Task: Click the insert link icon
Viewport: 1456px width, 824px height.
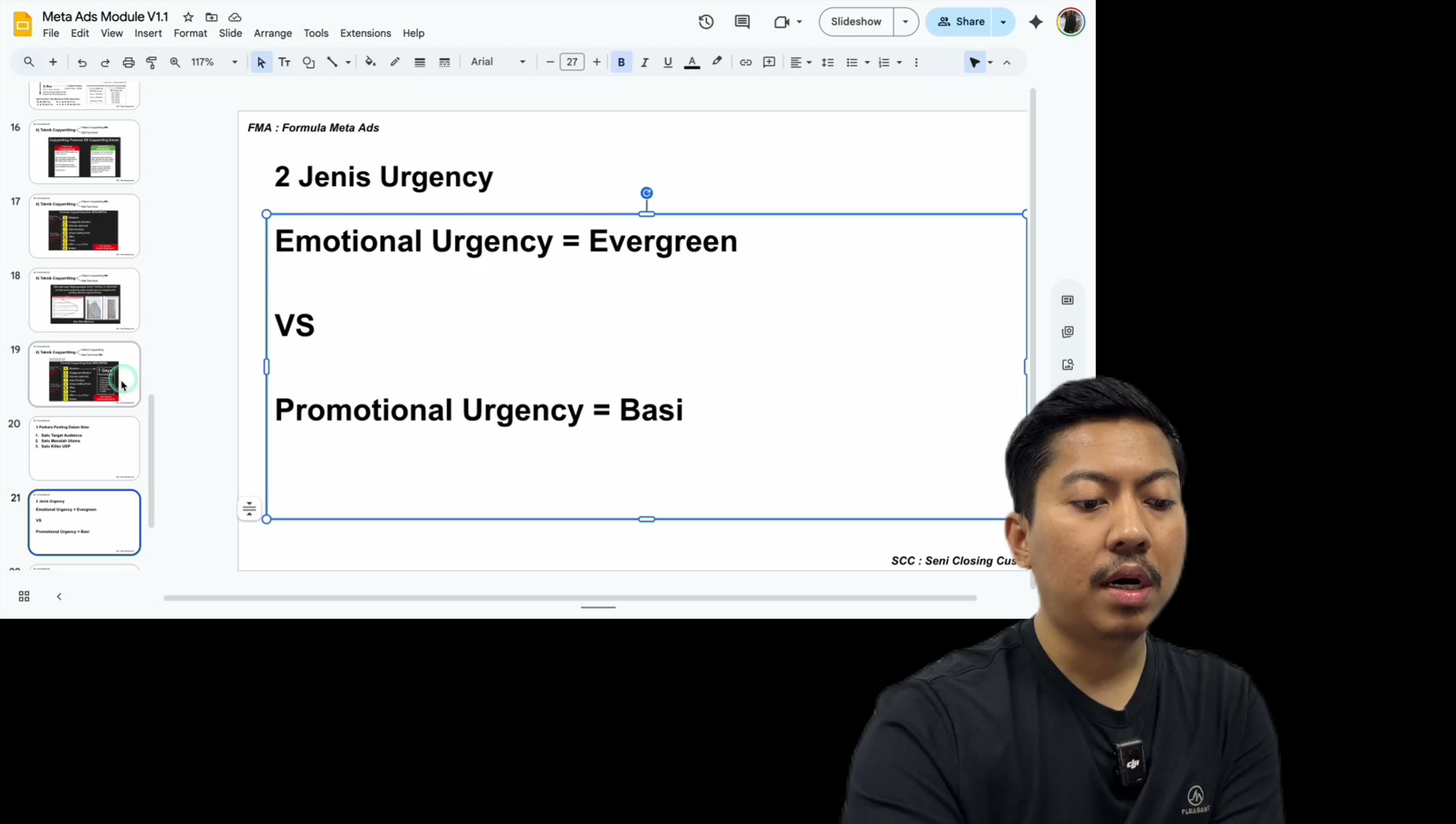Action: click(746, 63)
